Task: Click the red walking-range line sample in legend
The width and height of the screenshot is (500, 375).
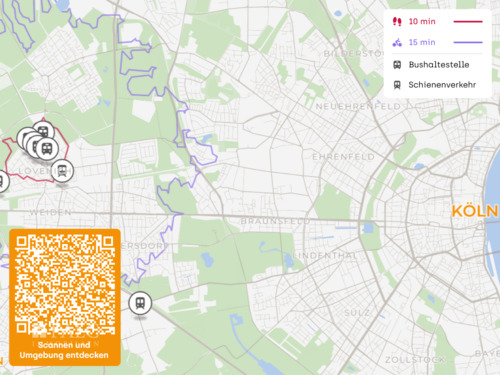Action: tap(468, 22)
